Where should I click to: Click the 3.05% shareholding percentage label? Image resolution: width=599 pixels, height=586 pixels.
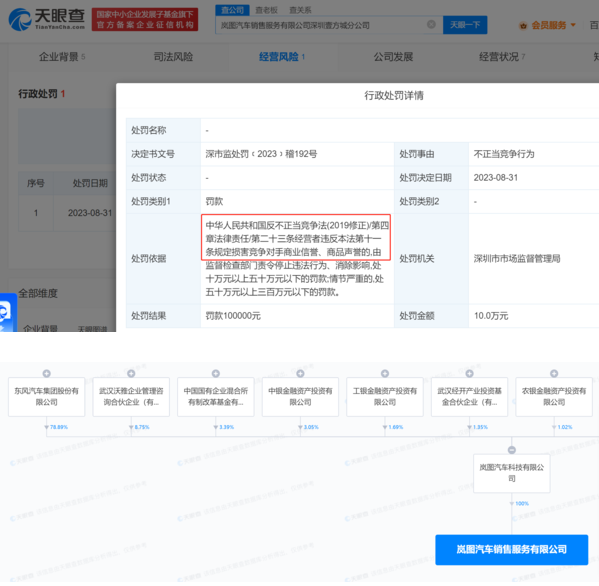(311, 427)
